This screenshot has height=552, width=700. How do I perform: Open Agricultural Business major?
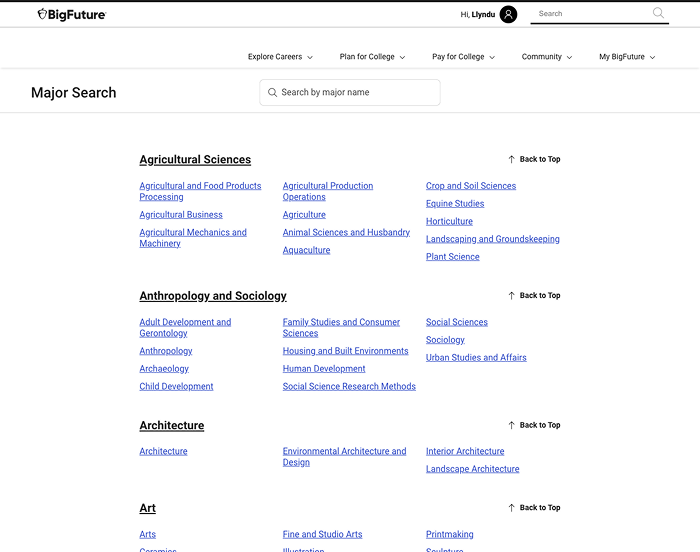(181, 215)
